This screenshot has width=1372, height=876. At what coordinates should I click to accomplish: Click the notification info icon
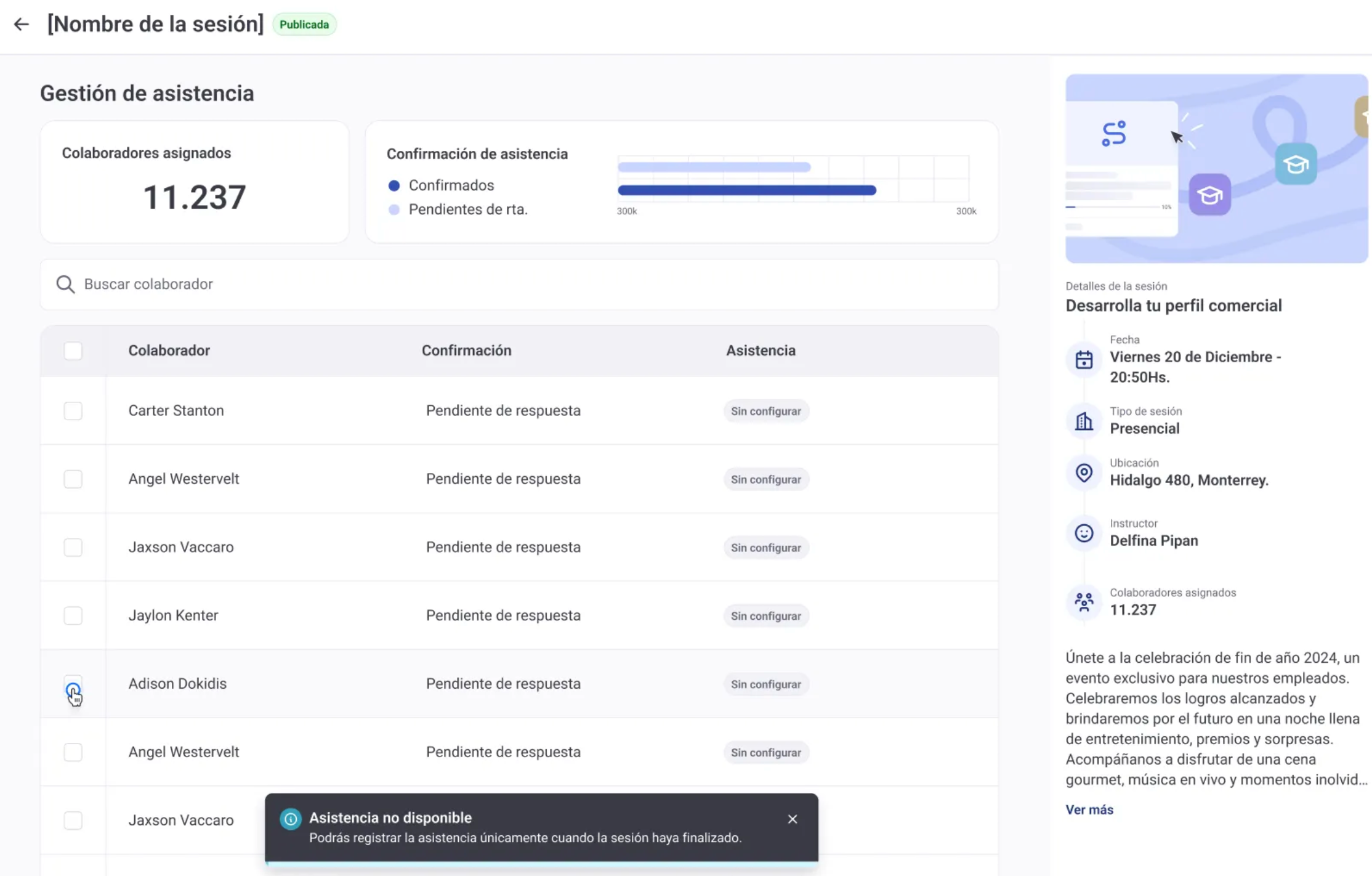coord(291,819)
